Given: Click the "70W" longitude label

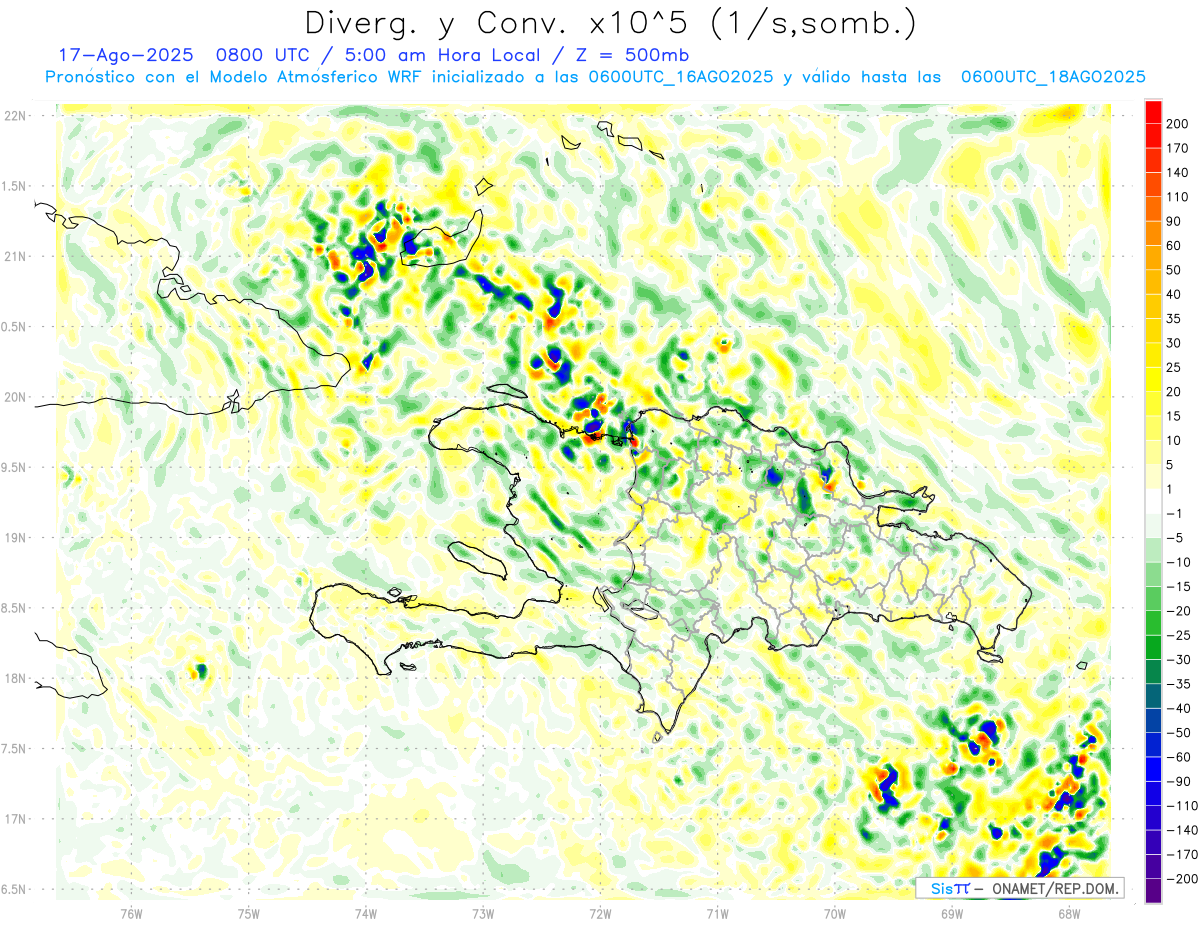Looking at the screenshot, I should (x=835, y=912).
